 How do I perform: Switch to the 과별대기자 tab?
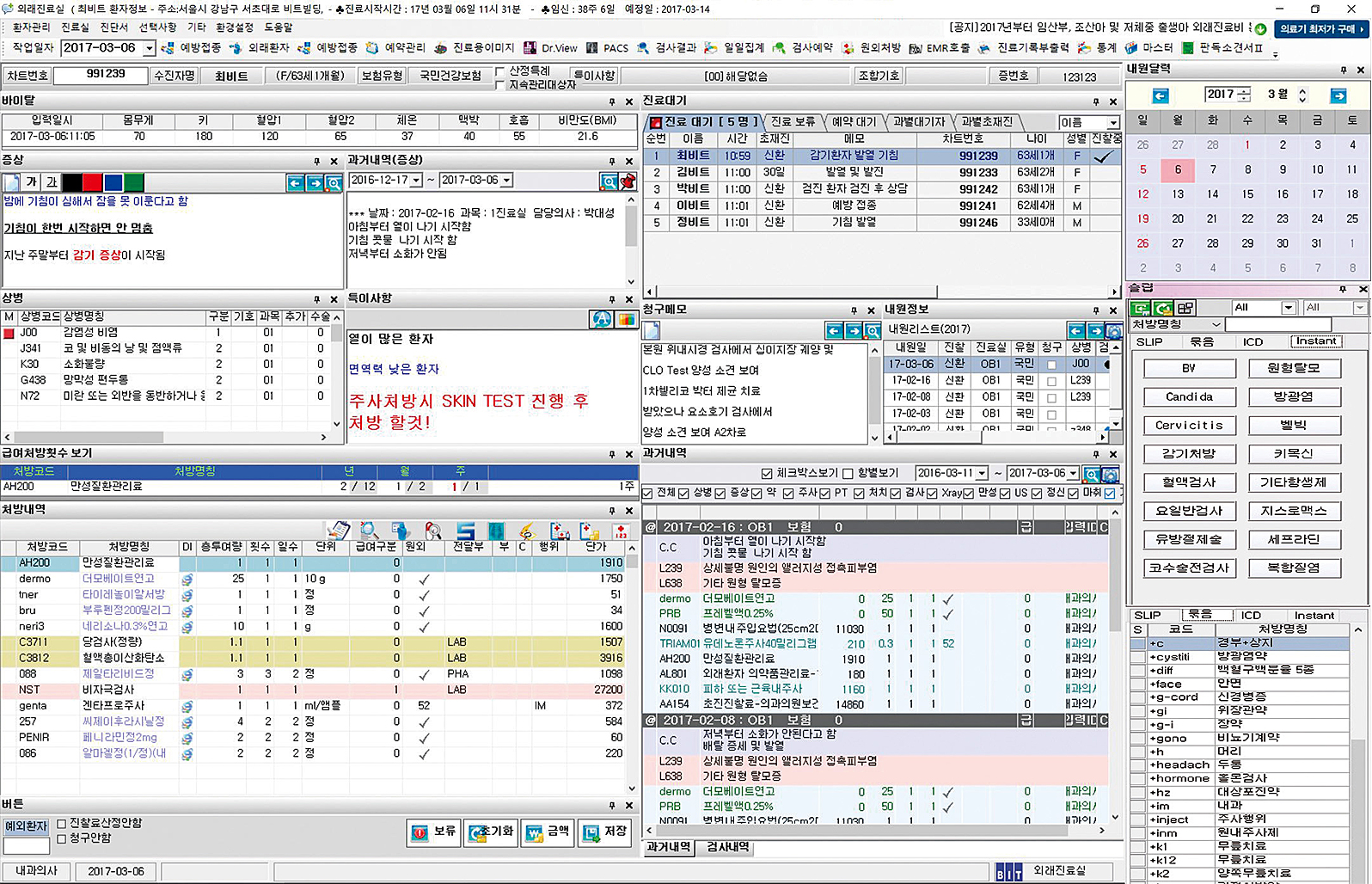[x=918, y=121]
